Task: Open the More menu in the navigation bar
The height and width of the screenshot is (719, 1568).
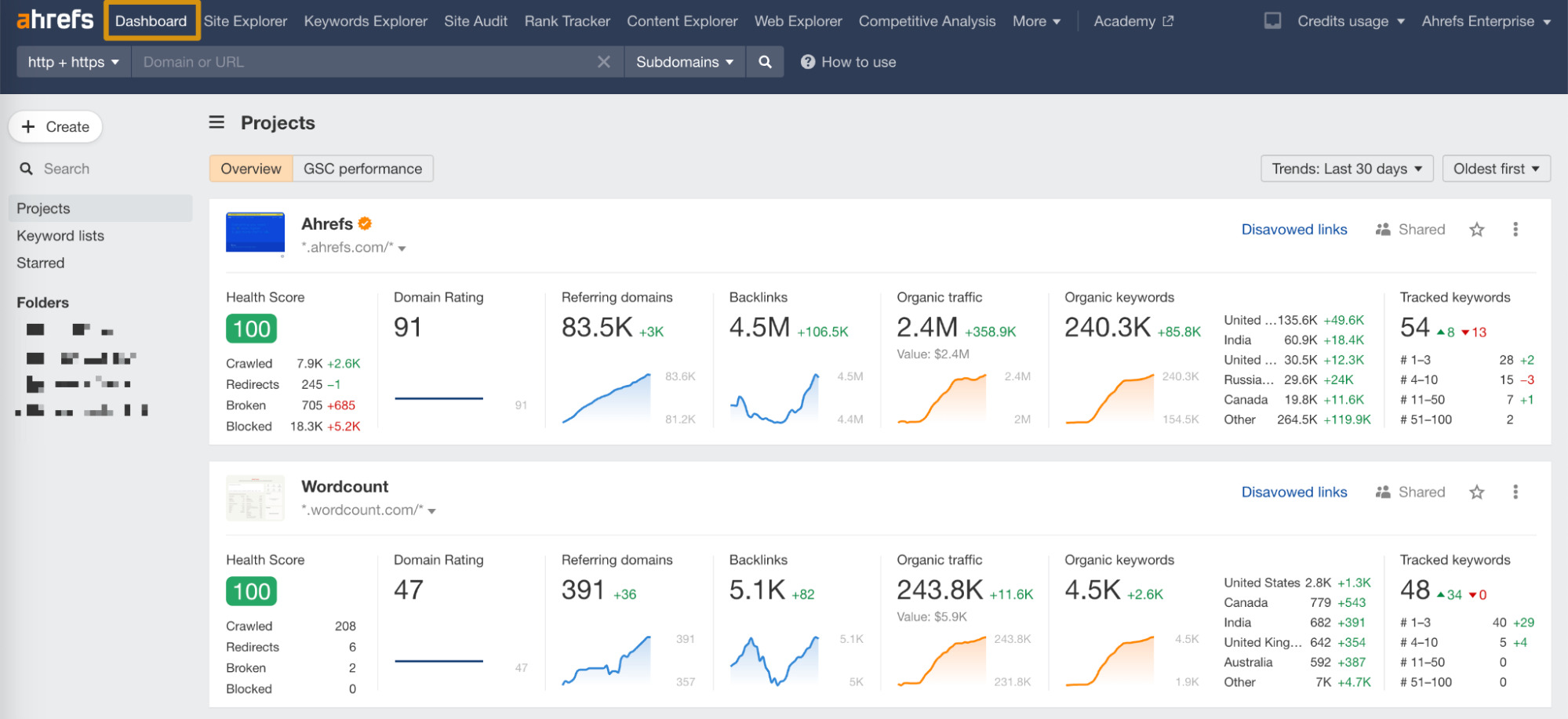Action: tap(1036, 21)
